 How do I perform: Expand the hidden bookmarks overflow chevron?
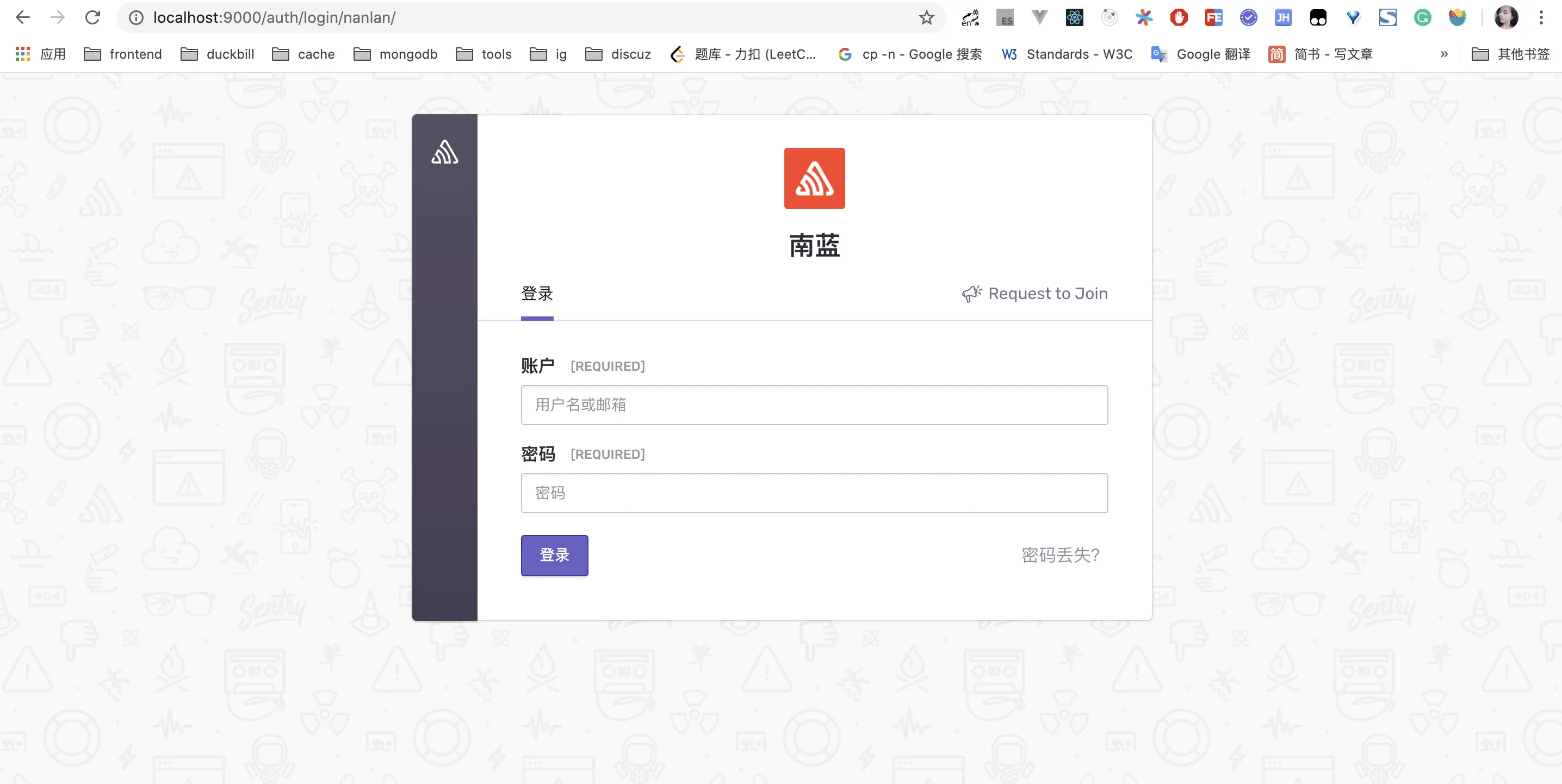[x=1444, y=54]
